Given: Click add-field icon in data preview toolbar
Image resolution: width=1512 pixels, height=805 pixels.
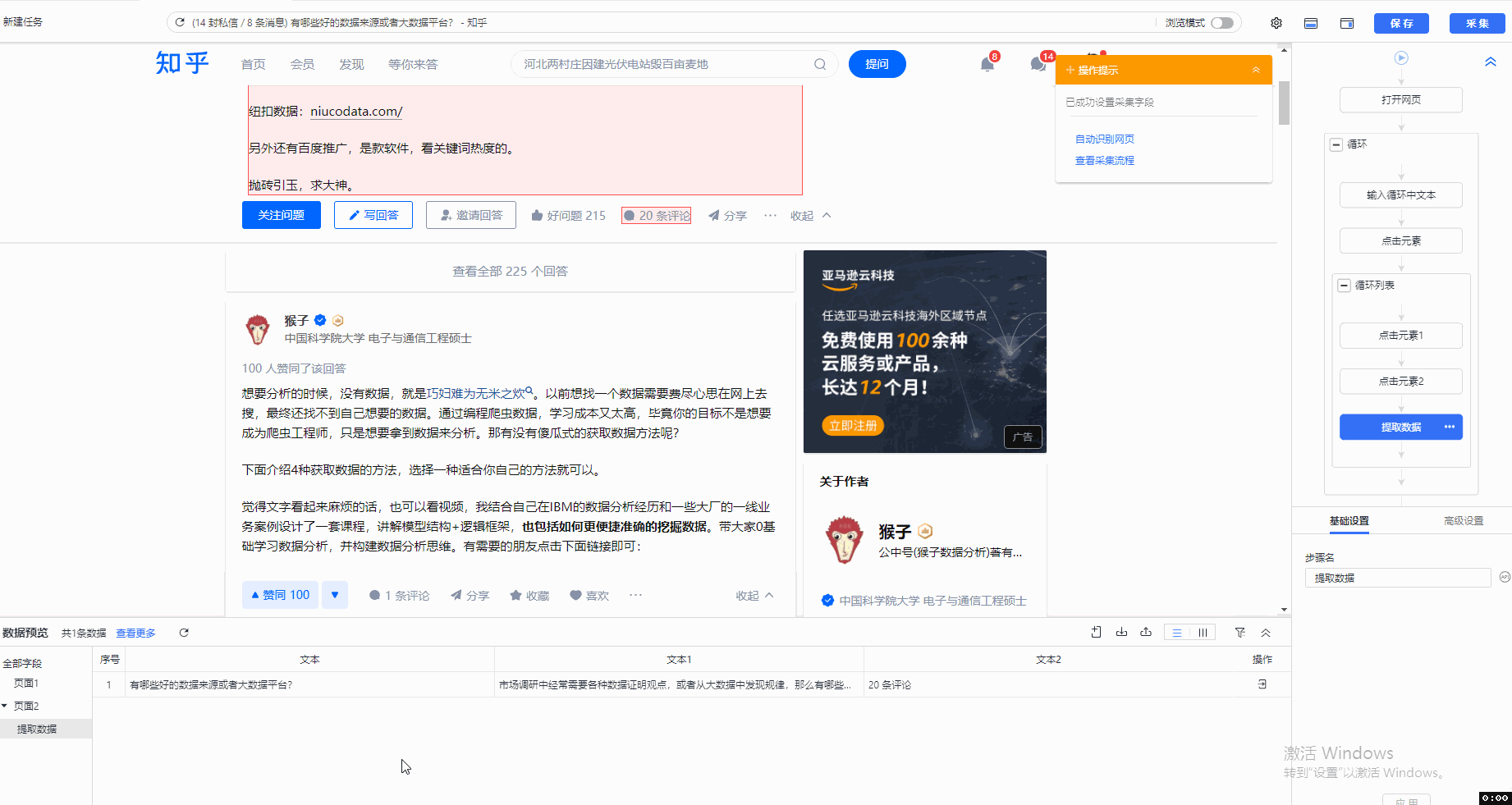Looking at the screenshot, I should [1097, 632].
